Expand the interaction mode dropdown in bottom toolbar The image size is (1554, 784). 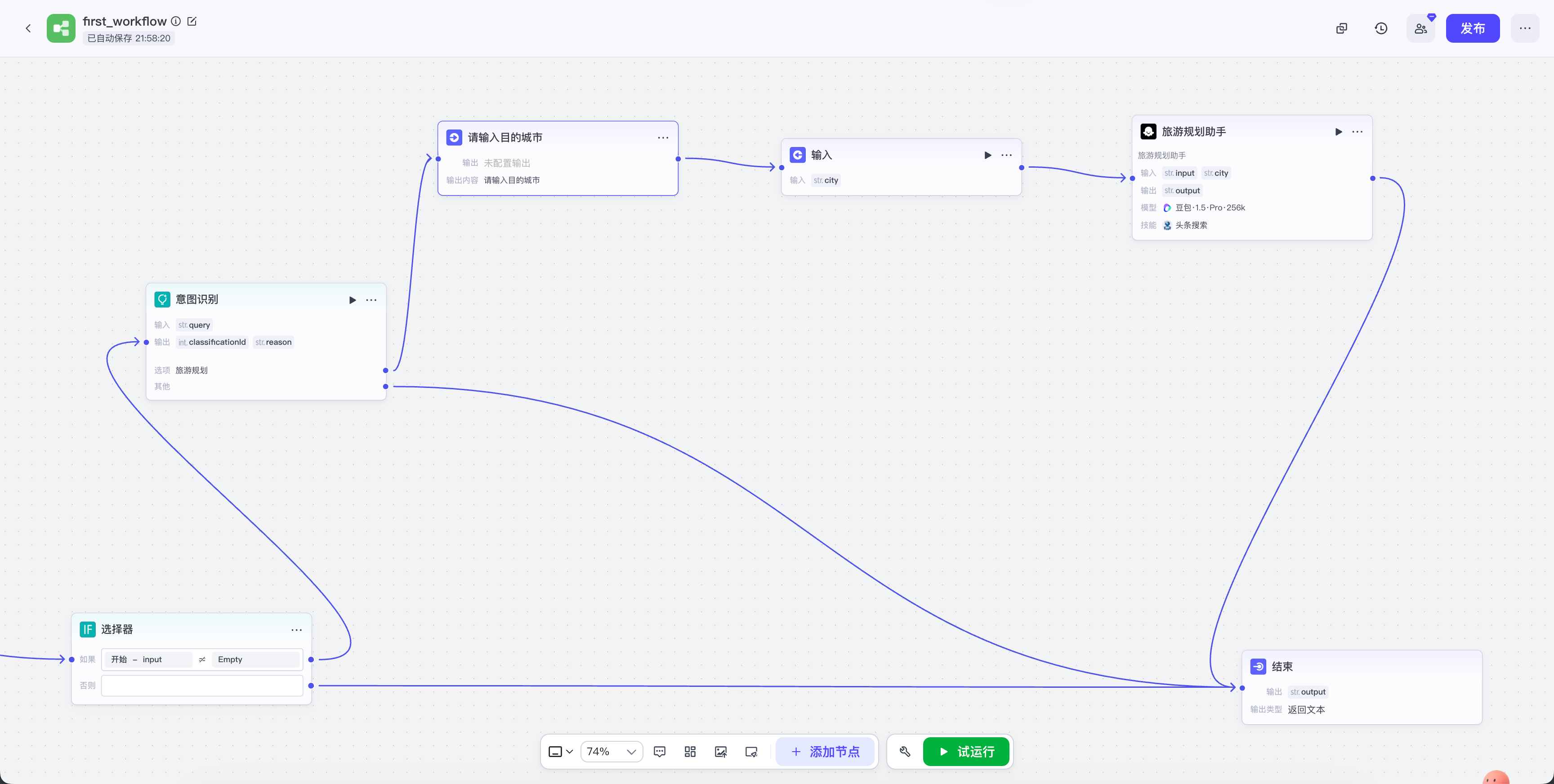click(x=560, y=752)
